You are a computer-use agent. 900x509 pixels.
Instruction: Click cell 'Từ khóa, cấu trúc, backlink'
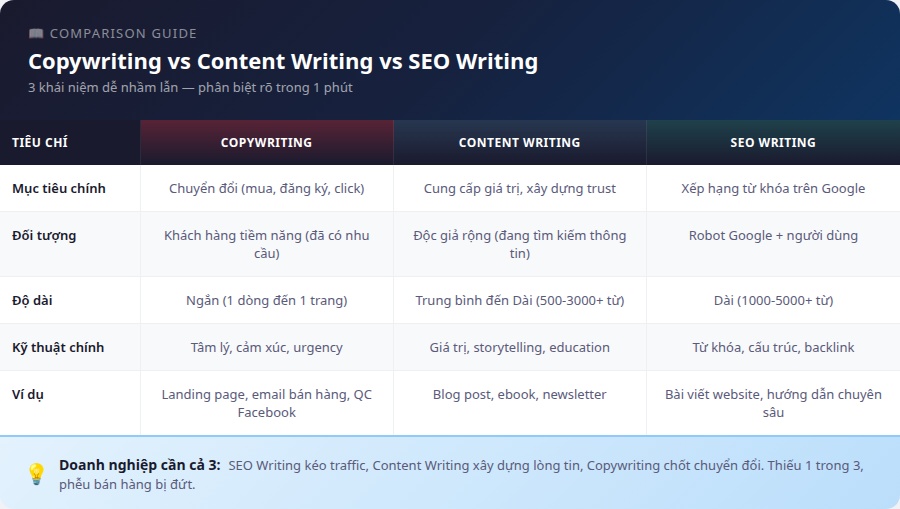click(773, 347)
